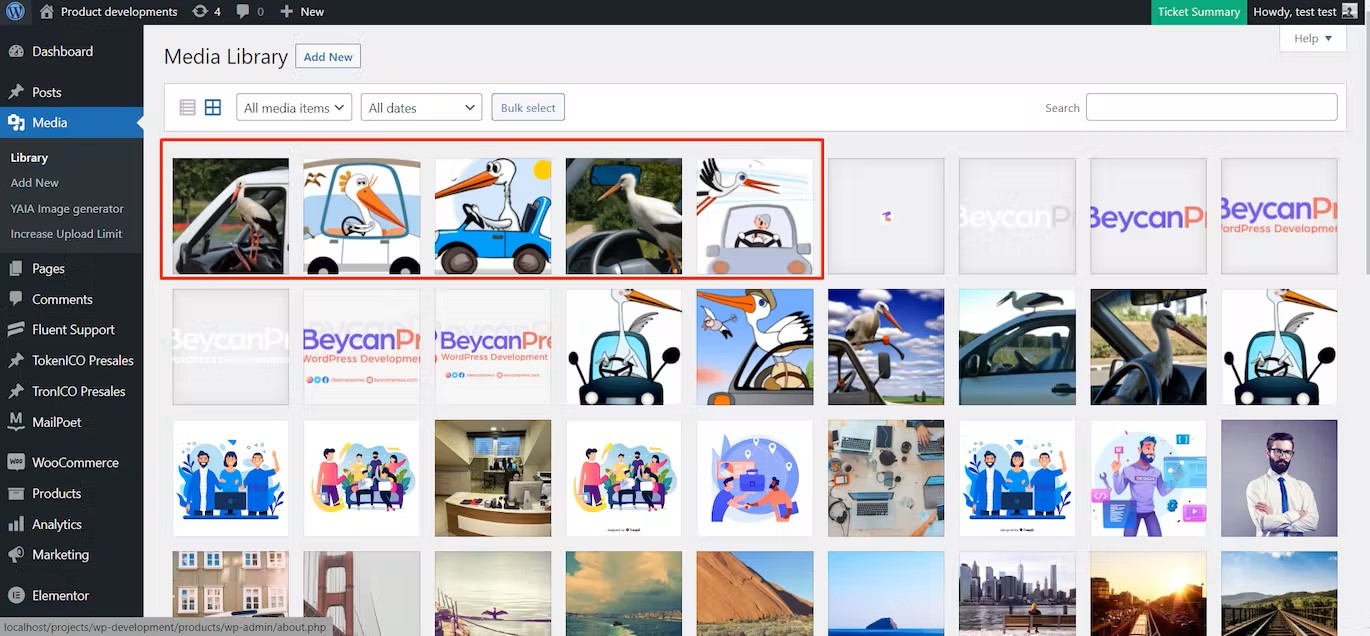The height and width of the screenshot is (636, 1370).
Task: Select the illustration with map pins and briefcase
Action: (755, 478)
